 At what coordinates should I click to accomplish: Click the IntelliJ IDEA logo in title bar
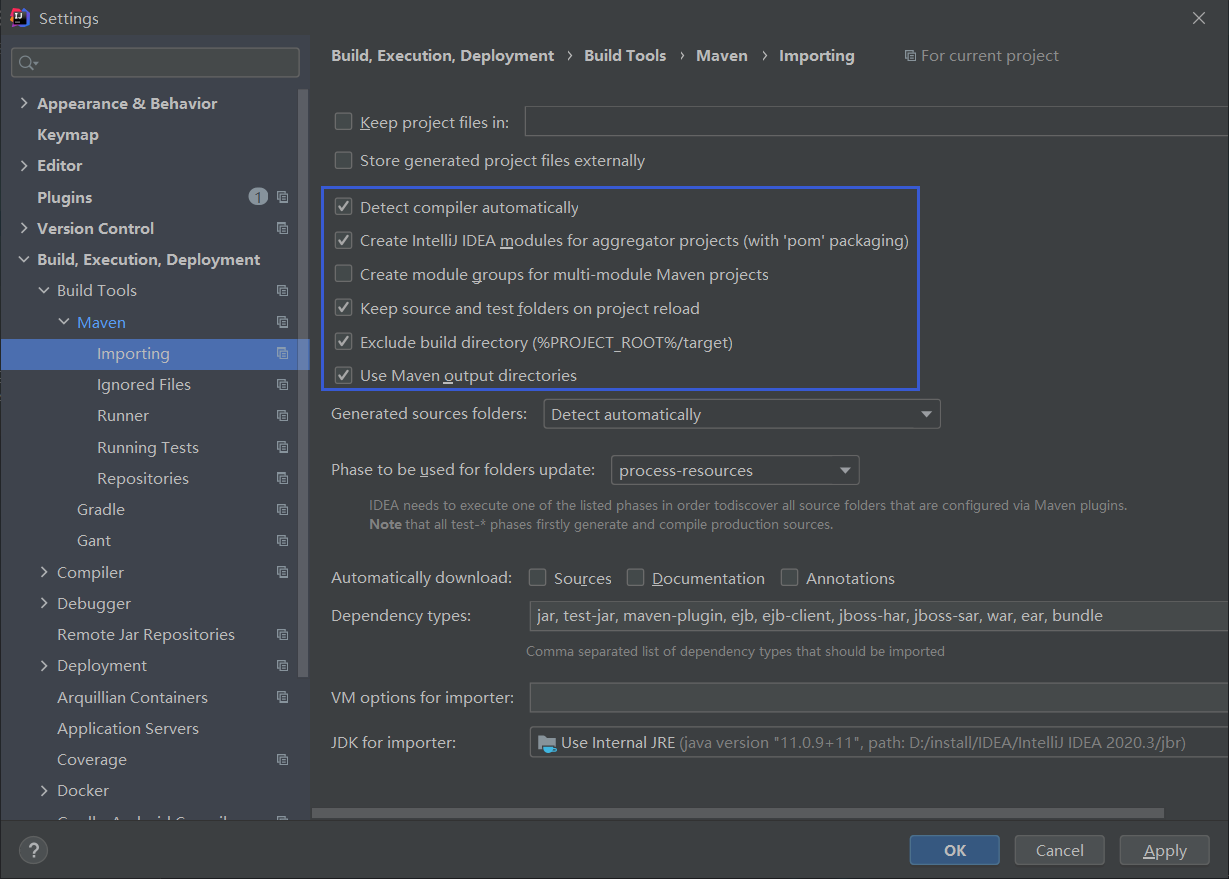pos(19,17)
